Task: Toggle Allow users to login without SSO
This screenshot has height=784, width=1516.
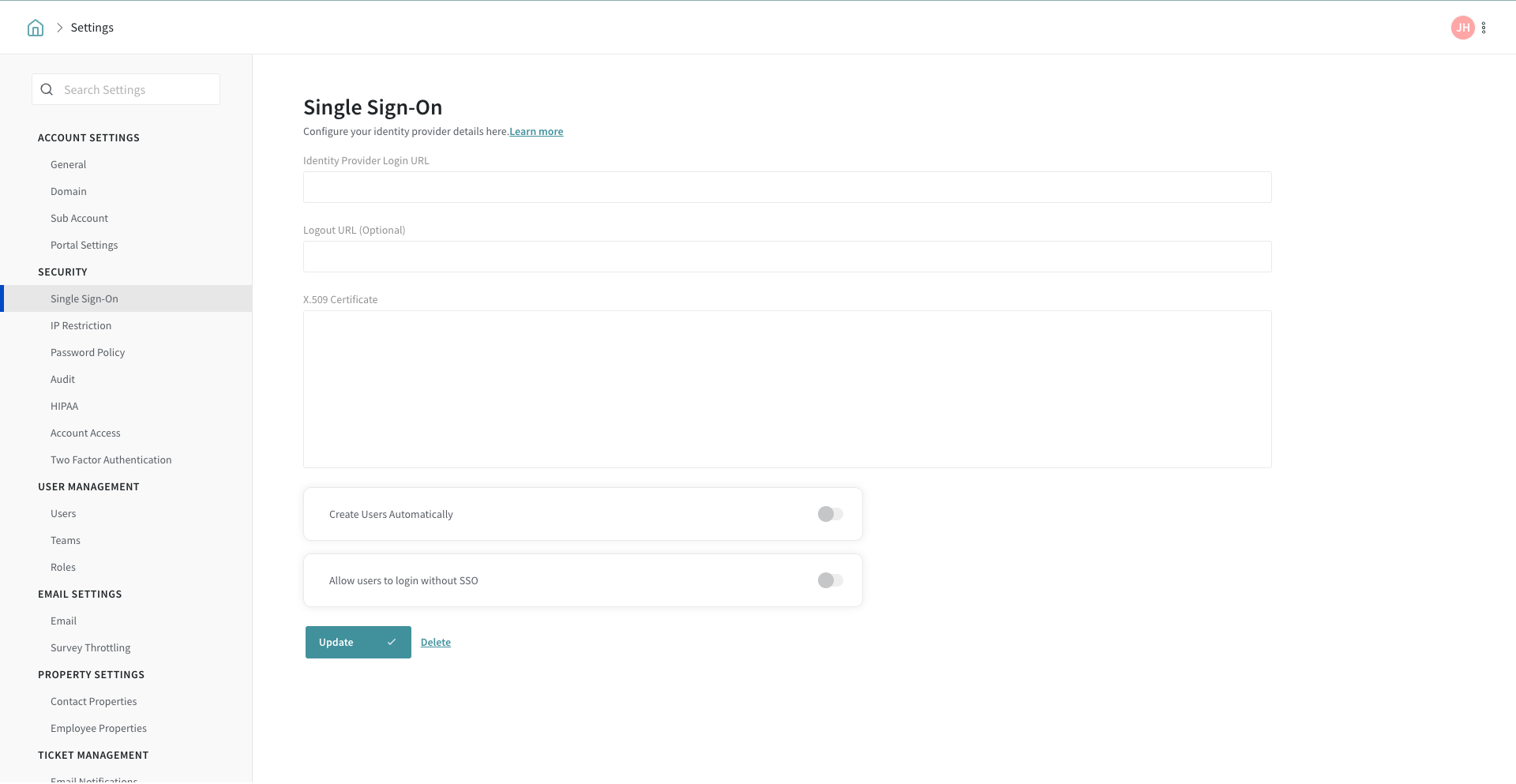Action: 830,580
